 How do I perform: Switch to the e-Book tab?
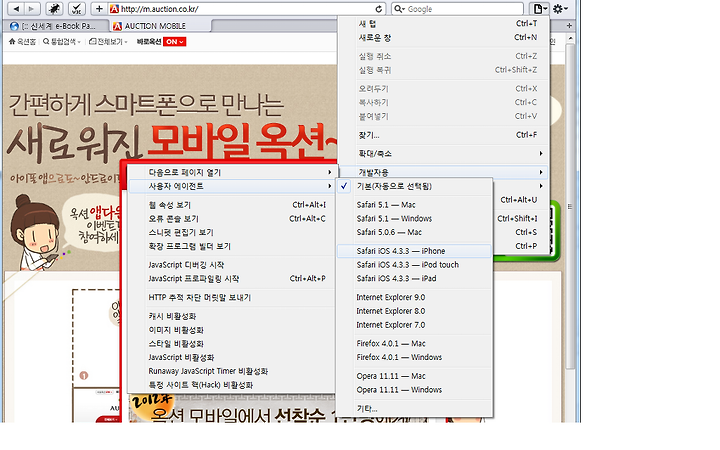(x=55, y=26)
